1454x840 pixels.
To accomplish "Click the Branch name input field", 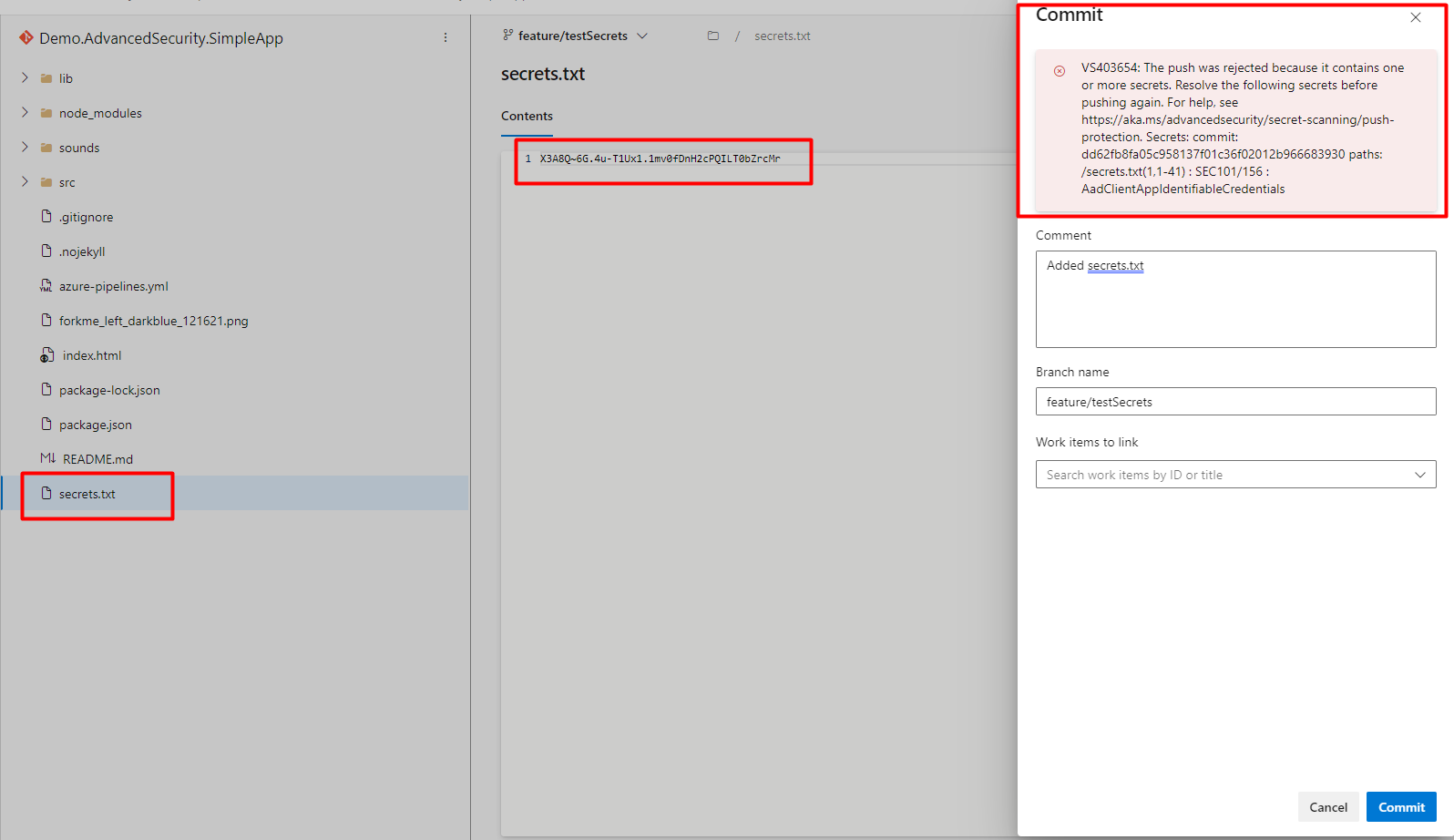I will pos(1234,402).
